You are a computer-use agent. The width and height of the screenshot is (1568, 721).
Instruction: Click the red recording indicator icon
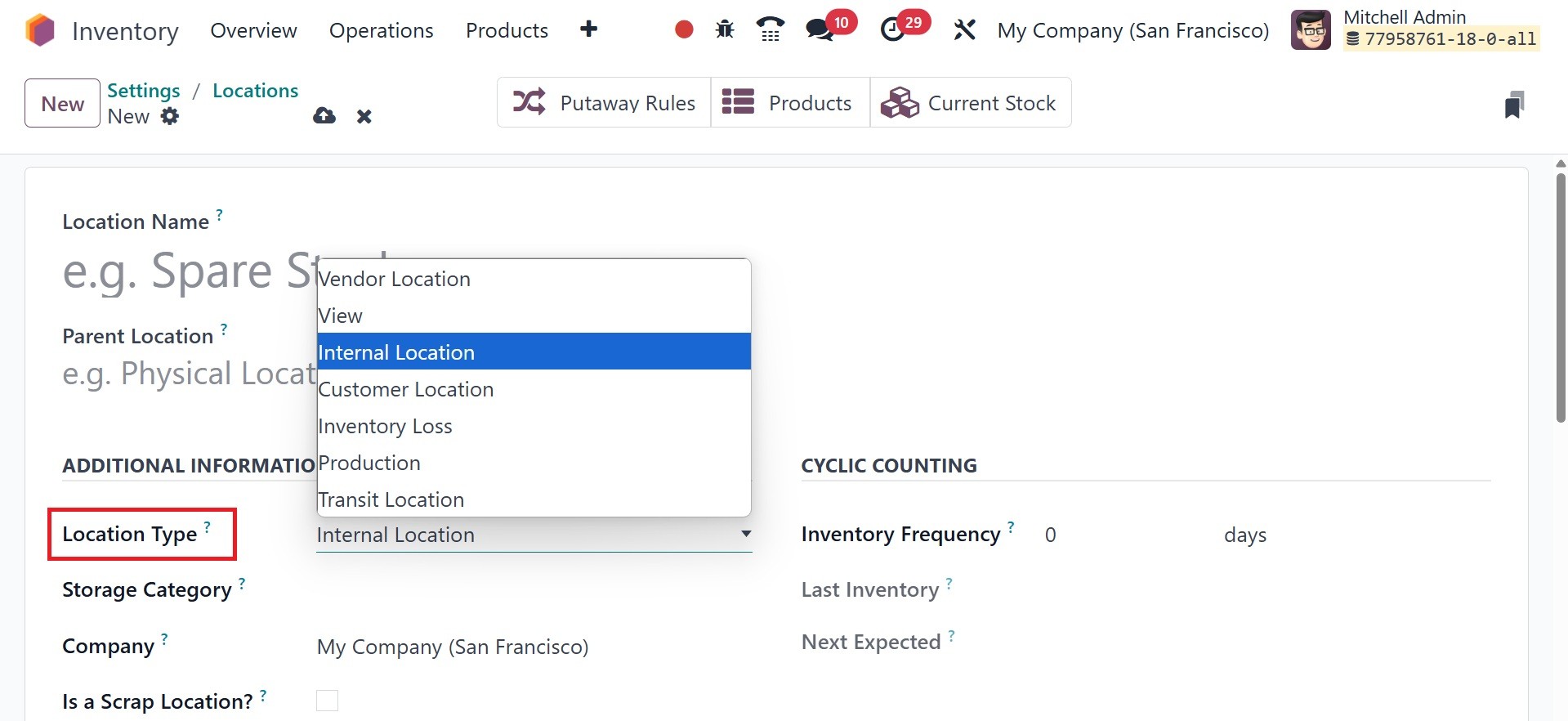pos(684,30)
